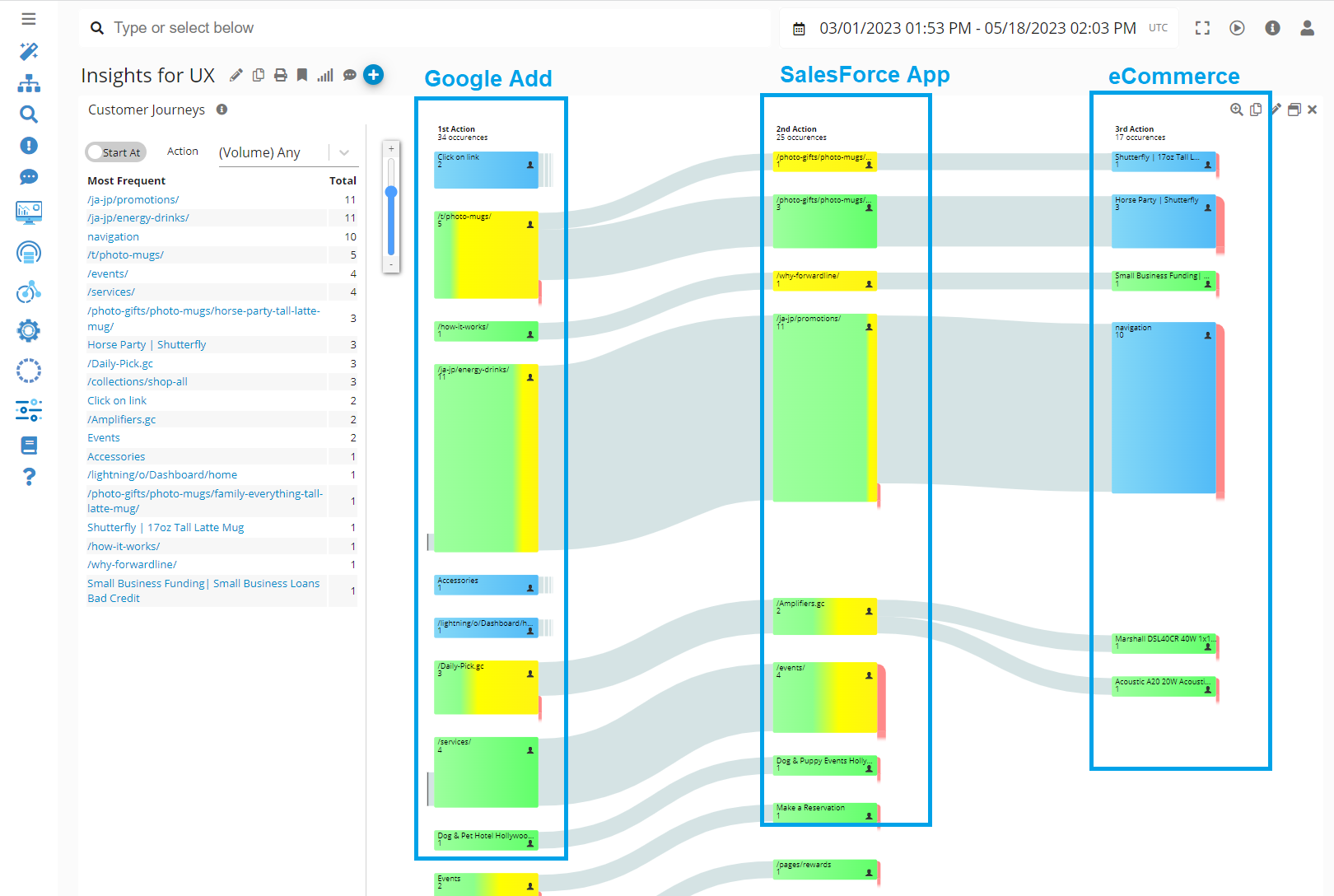
Task: Expand the (Volume) Any dropdown
Action: 343,152
